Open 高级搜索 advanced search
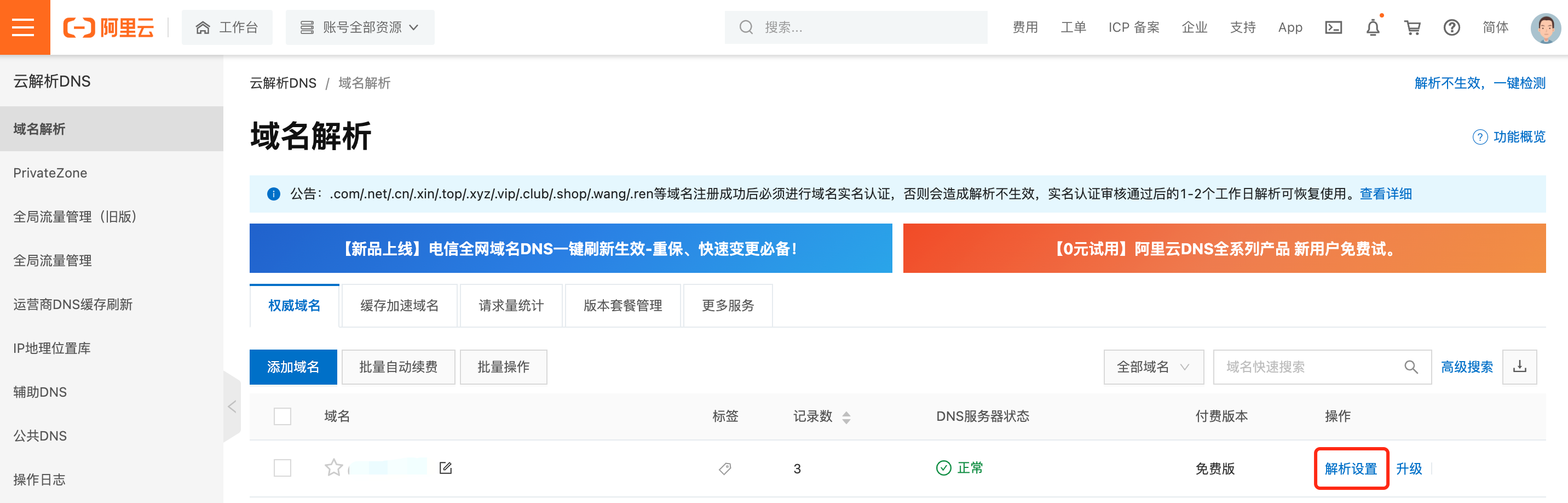Viewport: 1568px width, 503px height. (1466, 367)
